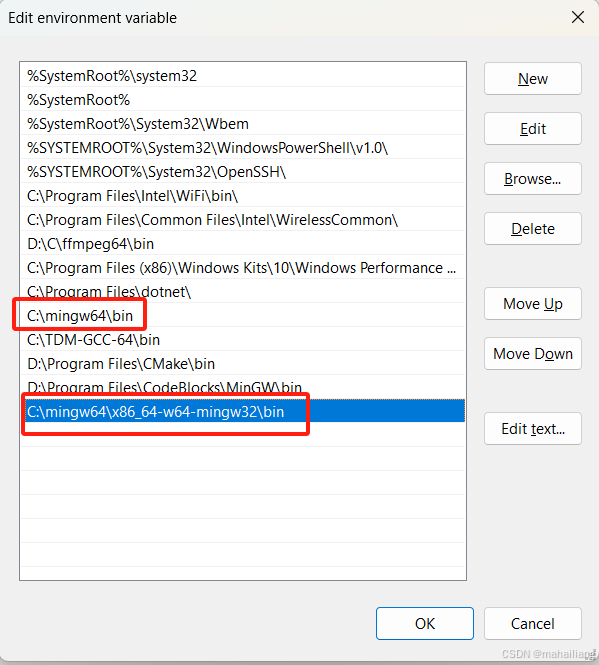The width and height of the screenshot is (599, 665).
Task: Select the CodeBlocks\MinGW\bin path row
Action: point(243,388)
